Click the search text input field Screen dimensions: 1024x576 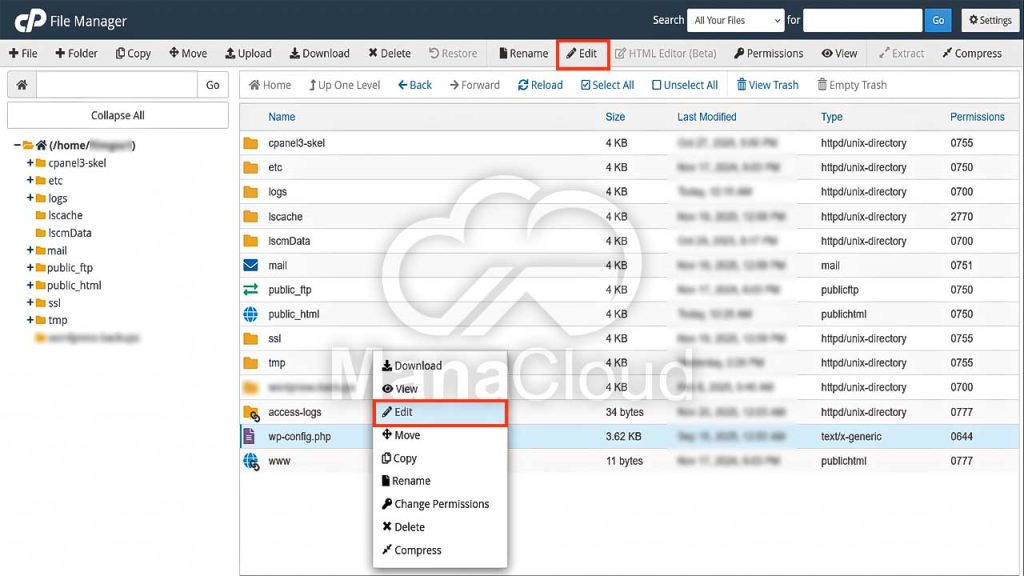point(862,20)
